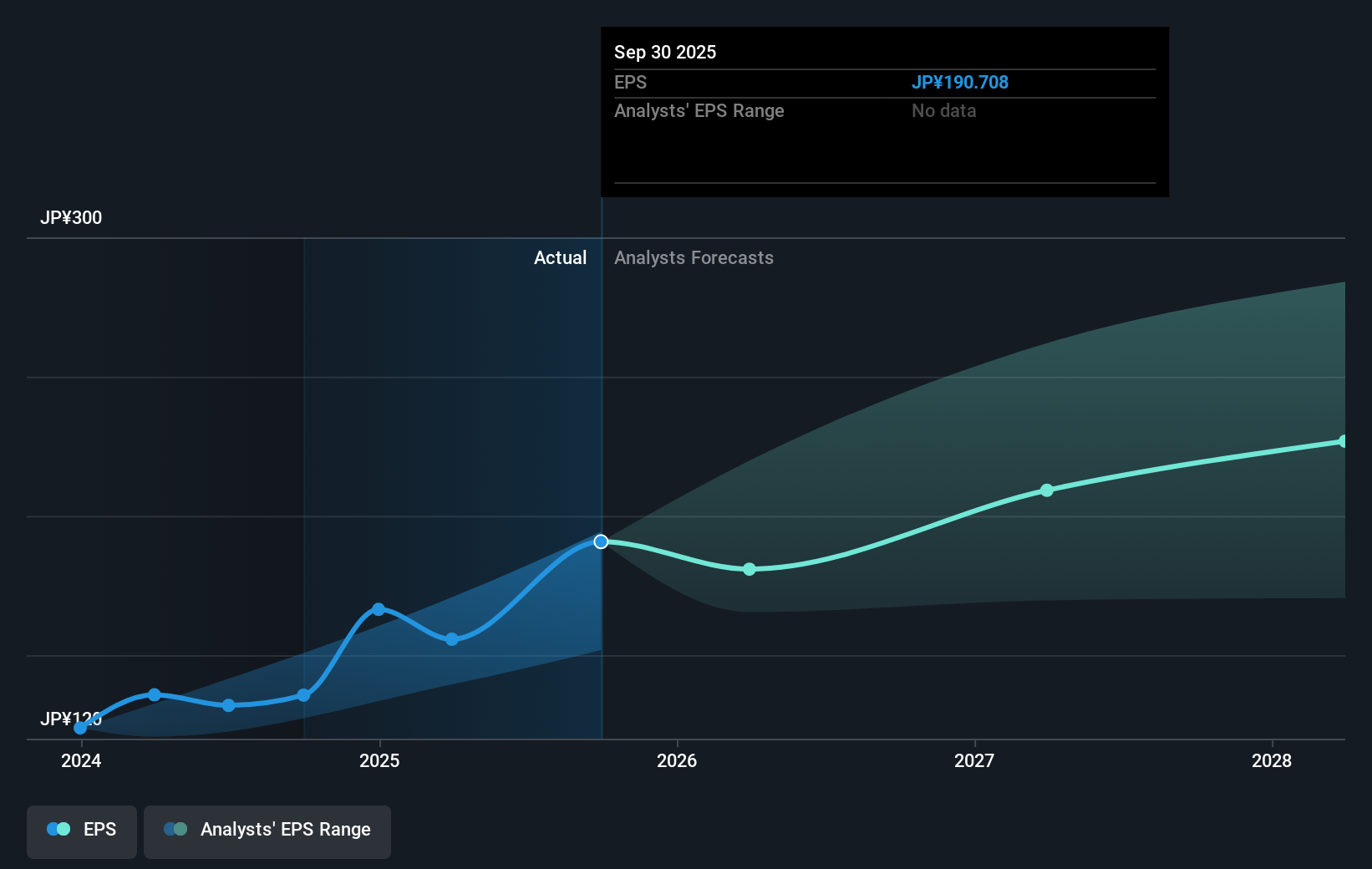
Task: Select the EPS peak point near 2025
Action: [x=379, y=609]
